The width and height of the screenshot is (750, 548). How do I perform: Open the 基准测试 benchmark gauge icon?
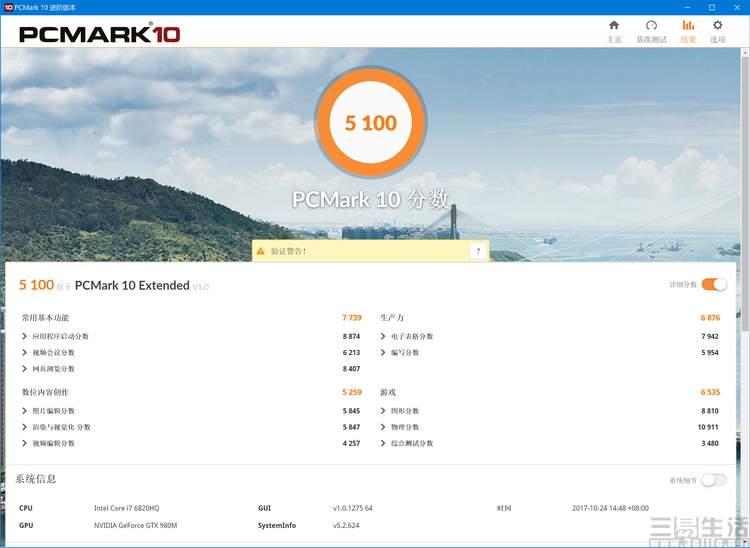[651, 25]
